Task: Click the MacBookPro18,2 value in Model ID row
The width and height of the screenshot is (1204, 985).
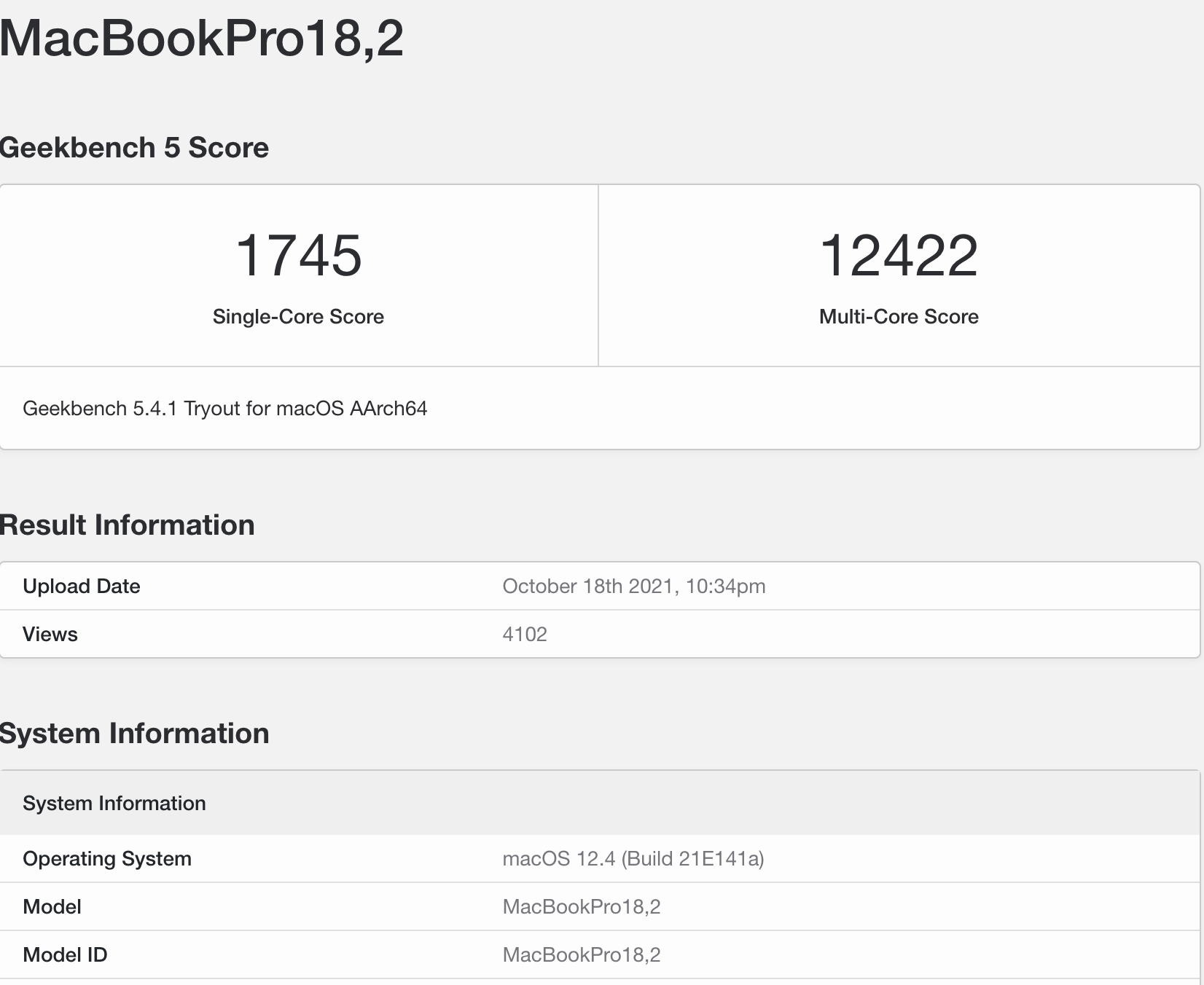Action: pos(582,955)
